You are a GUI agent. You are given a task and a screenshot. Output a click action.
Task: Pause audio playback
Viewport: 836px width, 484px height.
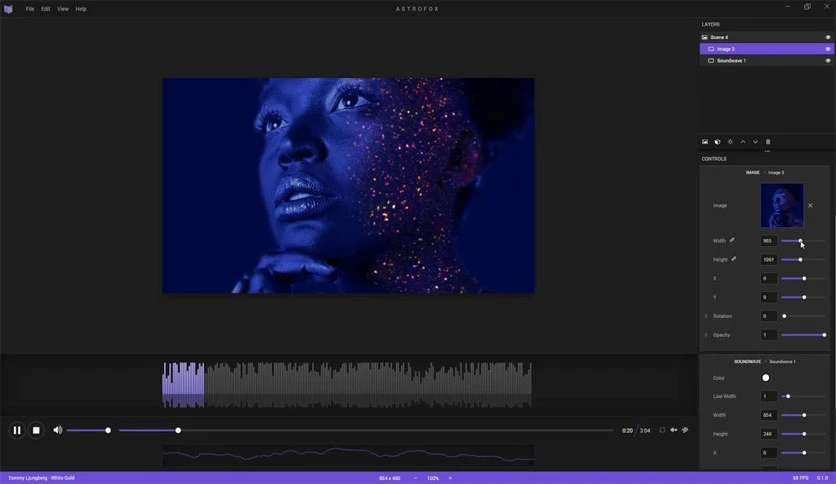coord(17,430)
